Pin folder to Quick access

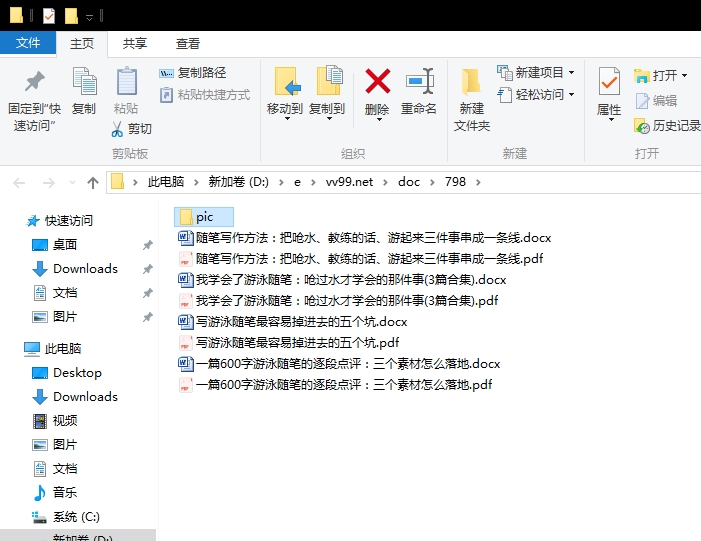tap(34, 101)
